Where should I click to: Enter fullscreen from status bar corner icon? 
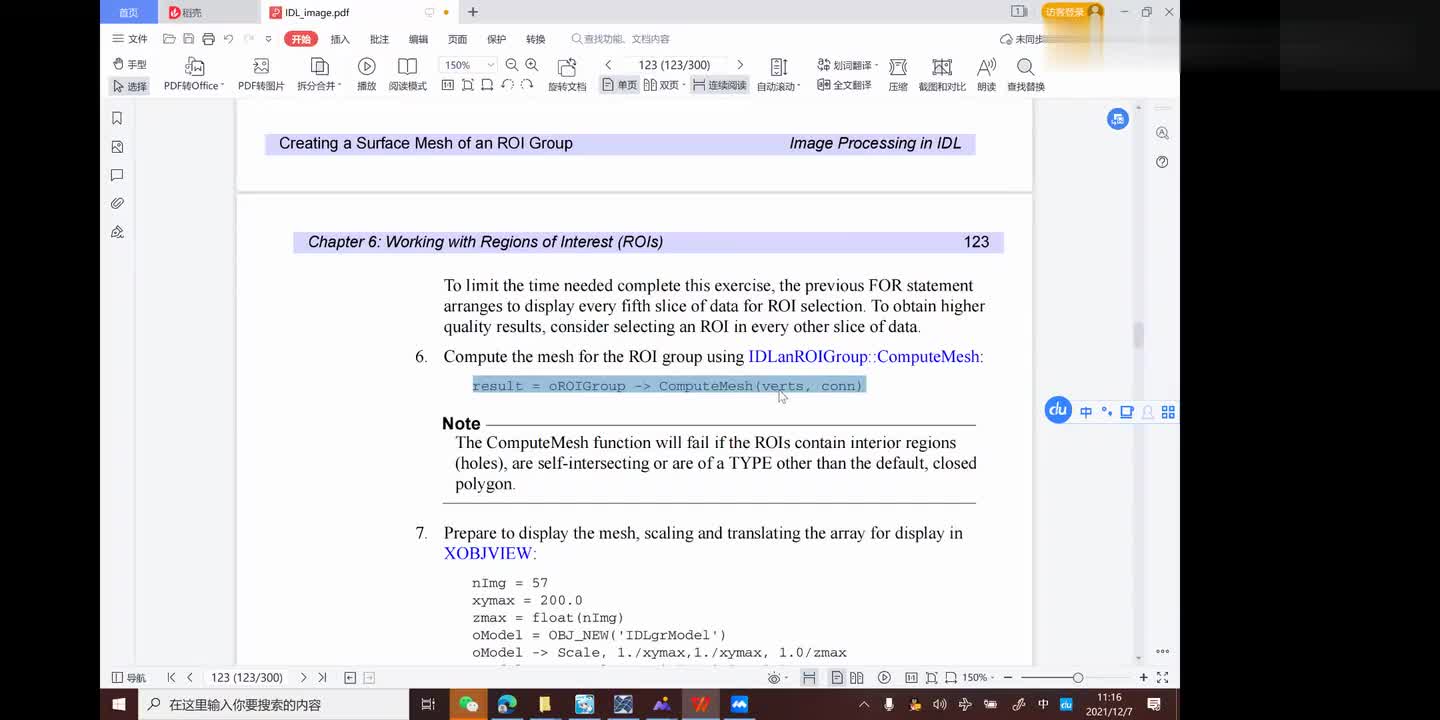[x=1163, y=677]
